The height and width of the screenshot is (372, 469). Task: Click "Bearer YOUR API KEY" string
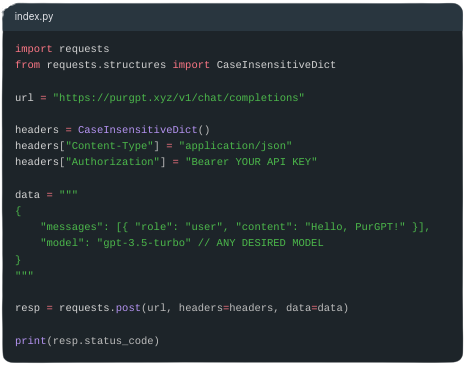pyautogui.click(x=251, y=162)
